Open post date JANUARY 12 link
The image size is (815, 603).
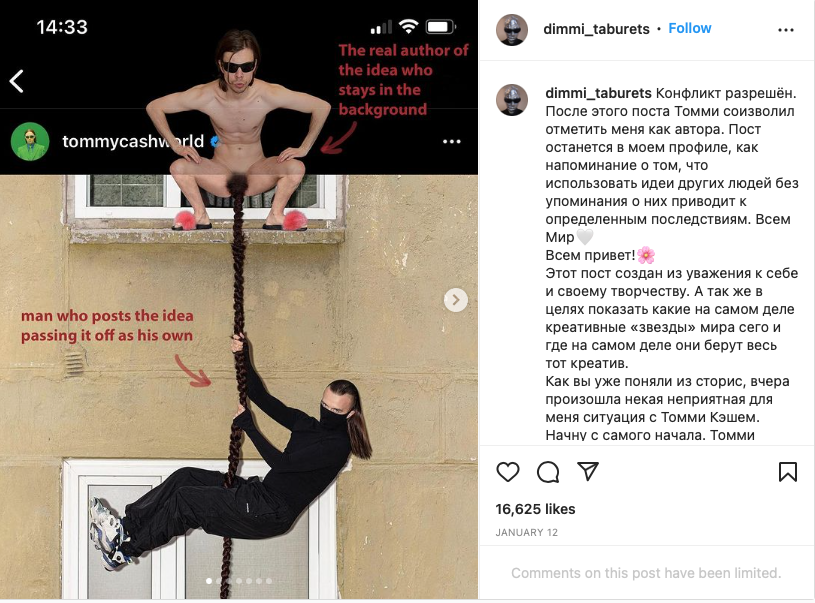pyautogui.click(x=527, y=532)
